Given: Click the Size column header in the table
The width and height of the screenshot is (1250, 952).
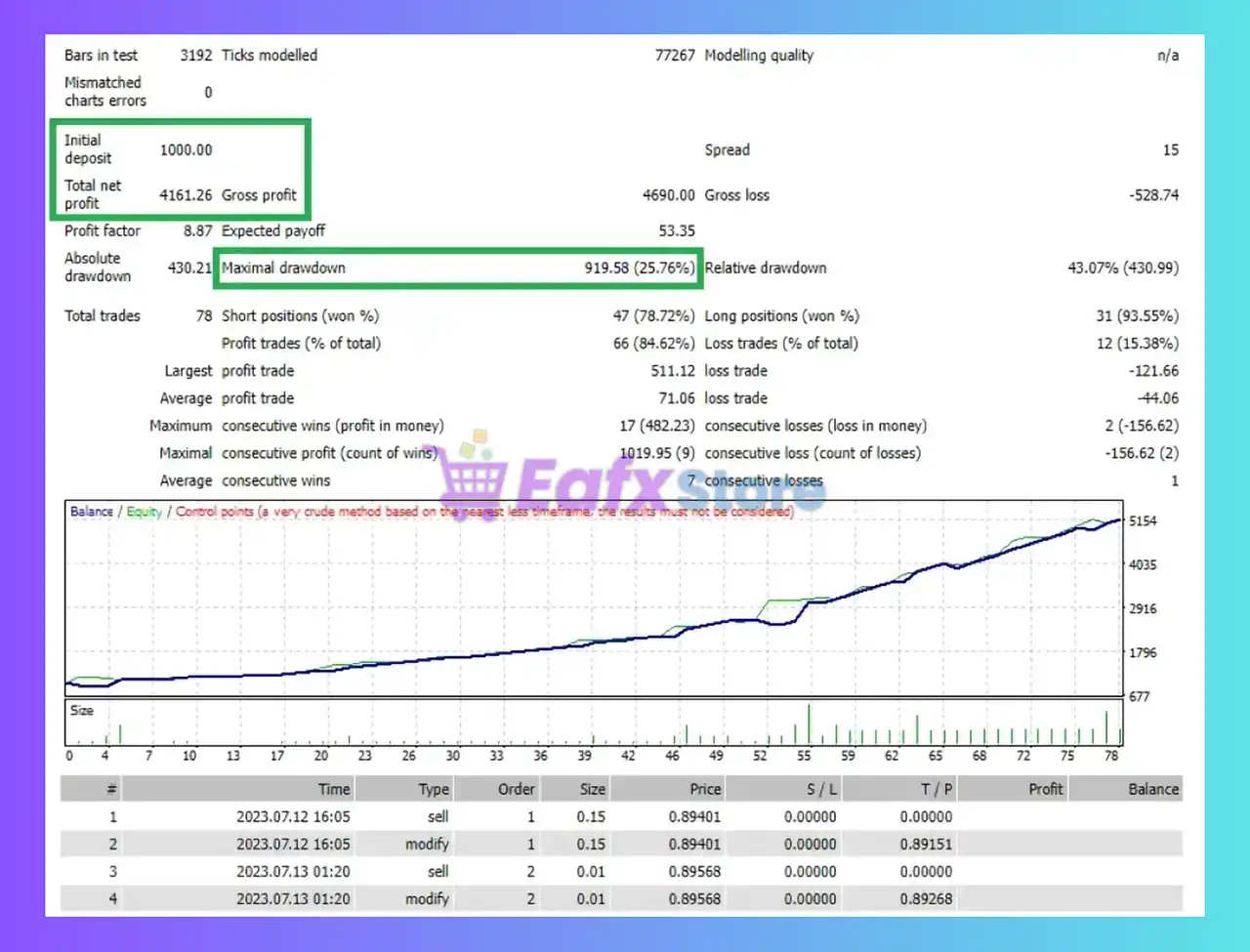Looking at the screenshot, I should pyautogui.click(x=592, y=789).
